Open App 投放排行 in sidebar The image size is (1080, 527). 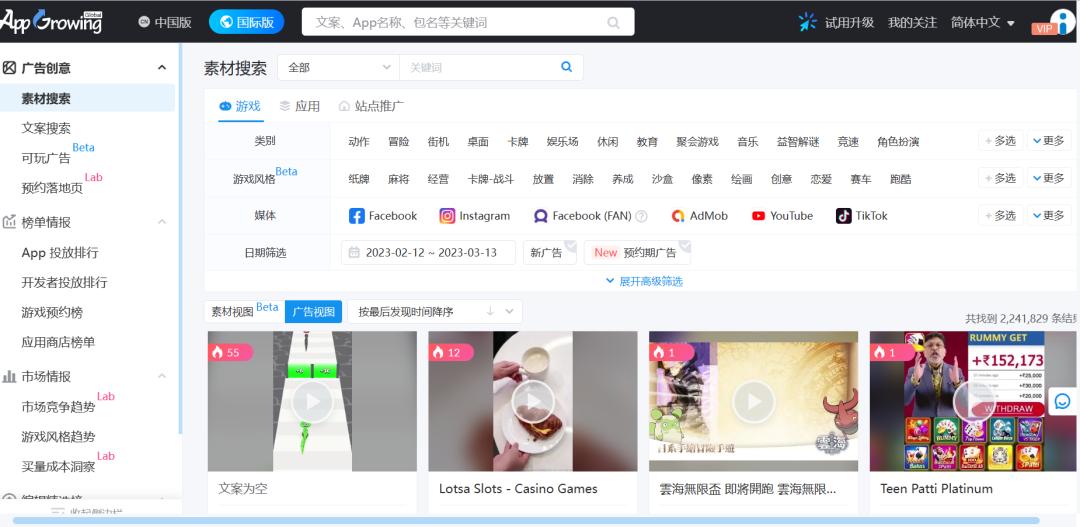60,252
